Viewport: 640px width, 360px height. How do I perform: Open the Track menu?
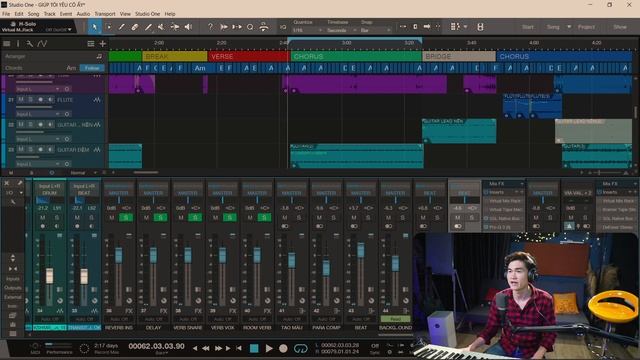(49, 14)
